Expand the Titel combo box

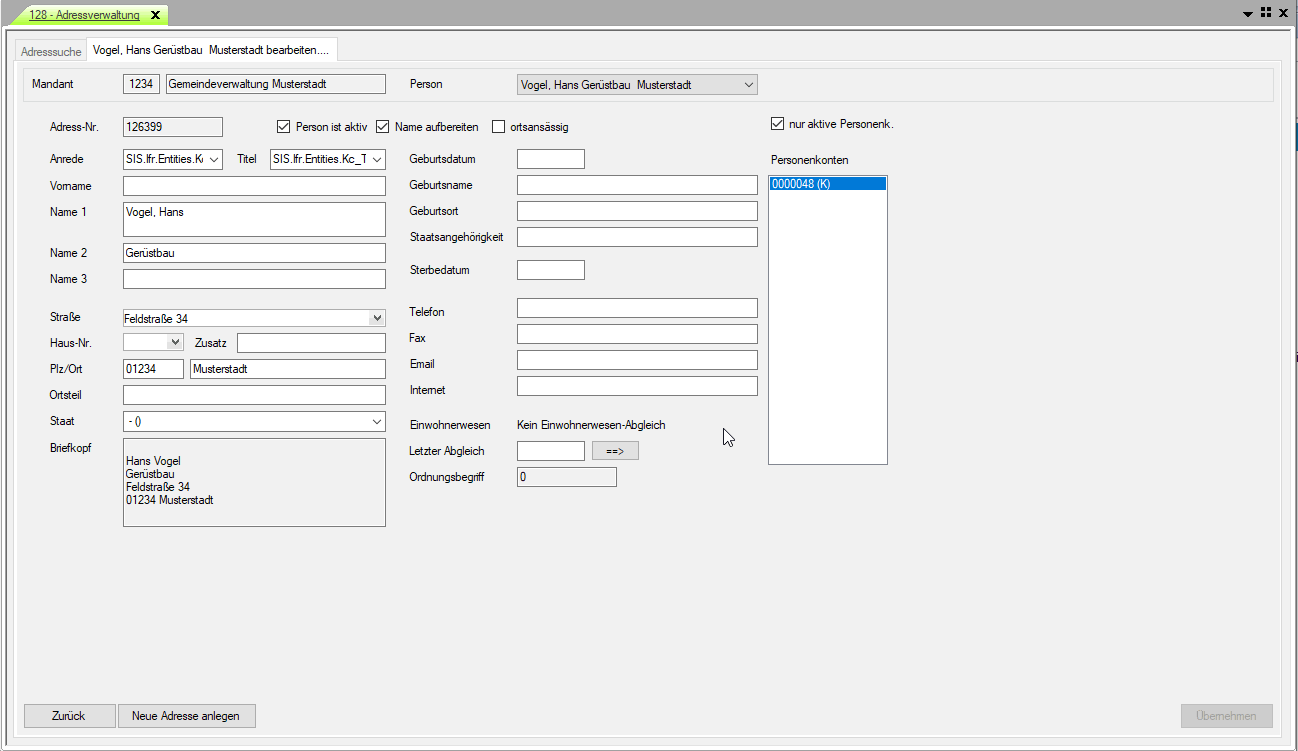(377, 159)
